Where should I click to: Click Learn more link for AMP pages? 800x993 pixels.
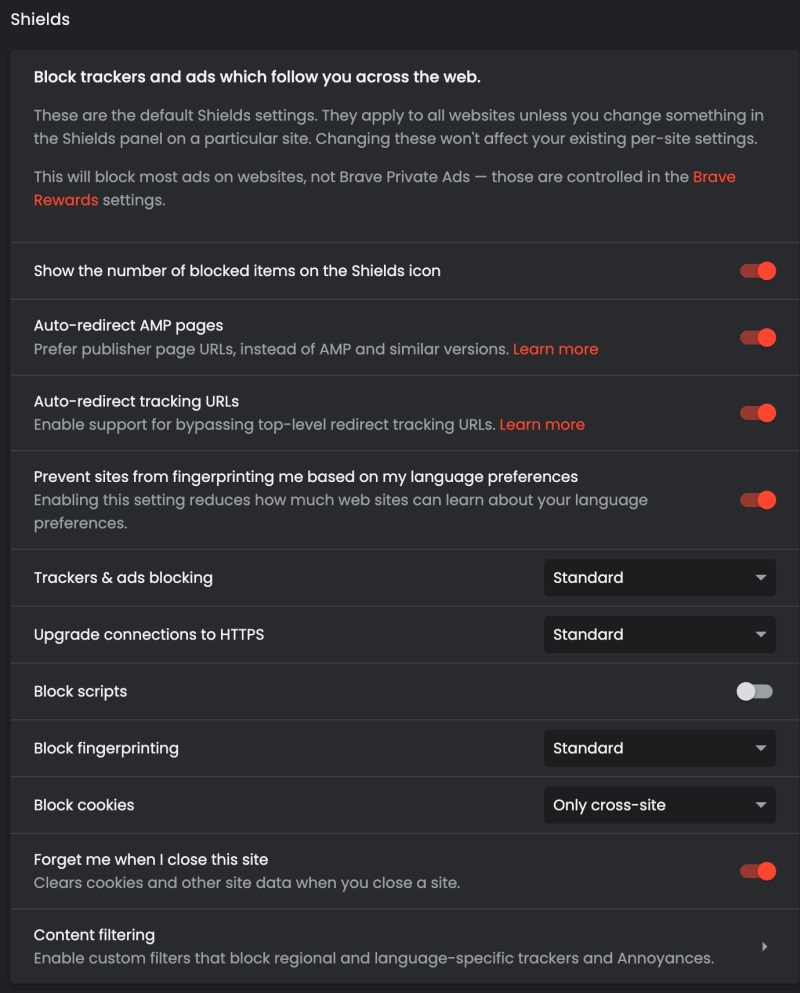click(555, 349)
